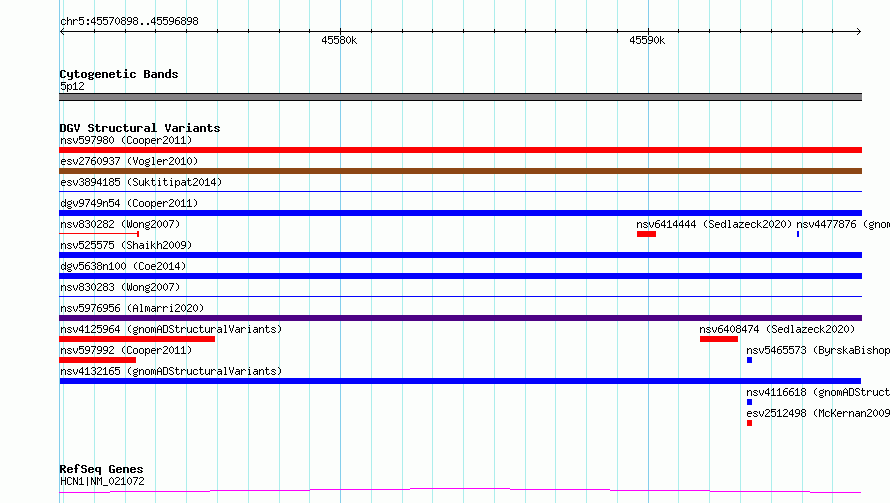The image size is (890, 503).
Task: Open the dgv9749n54 (Cooper2011) label
Action: click(129, 203)
